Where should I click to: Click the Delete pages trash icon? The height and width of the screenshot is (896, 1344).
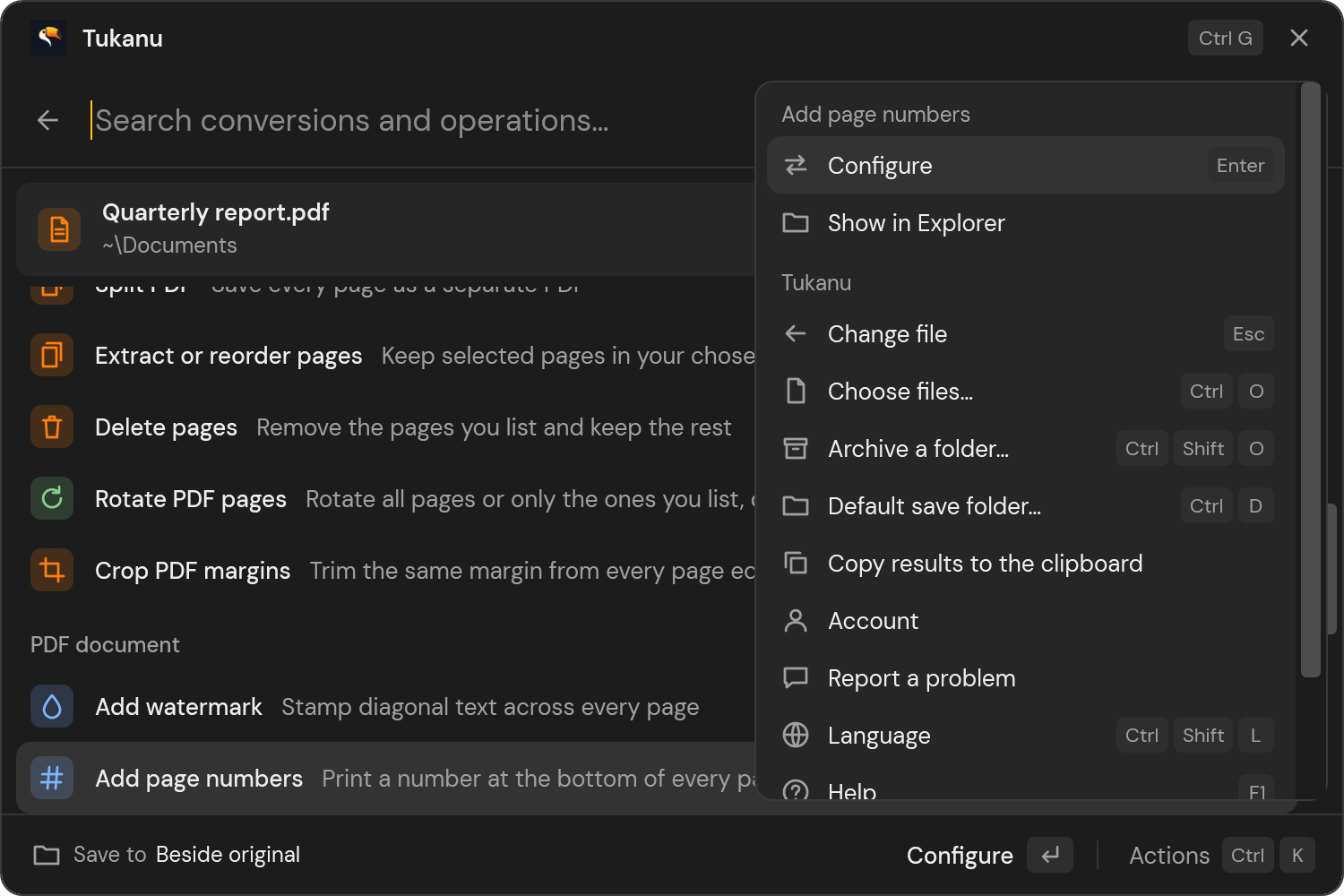[52, 426]
